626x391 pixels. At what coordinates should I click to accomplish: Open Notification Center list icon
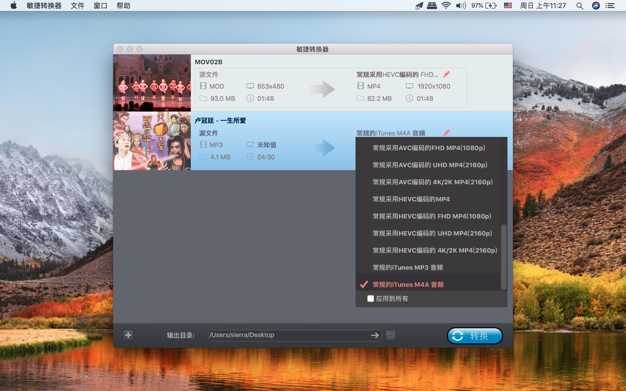tap(610, 6)
